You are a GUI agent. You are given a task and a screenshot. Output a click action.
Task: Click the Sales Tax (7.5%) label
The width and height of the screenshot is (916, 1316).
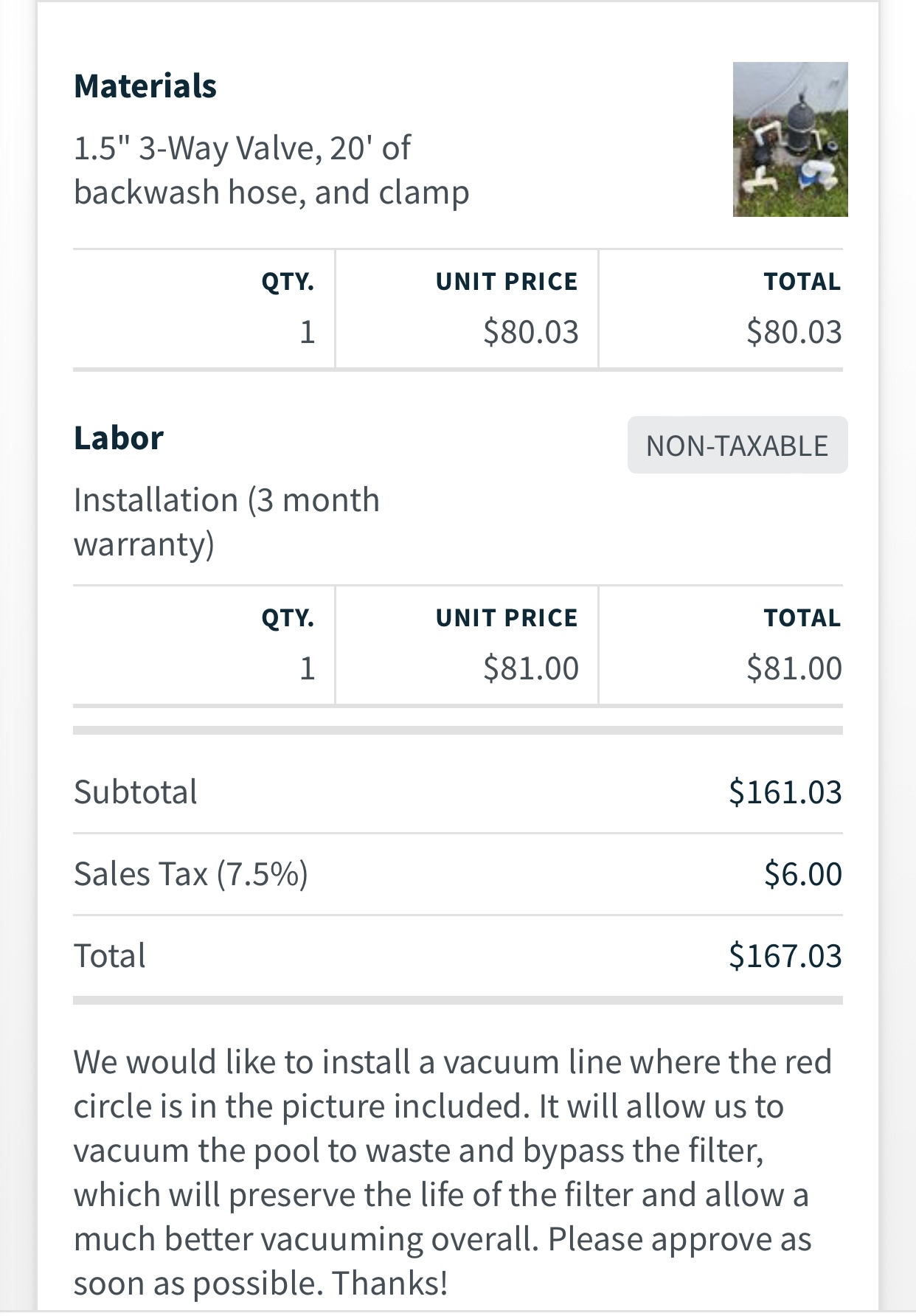pos(191,874)
